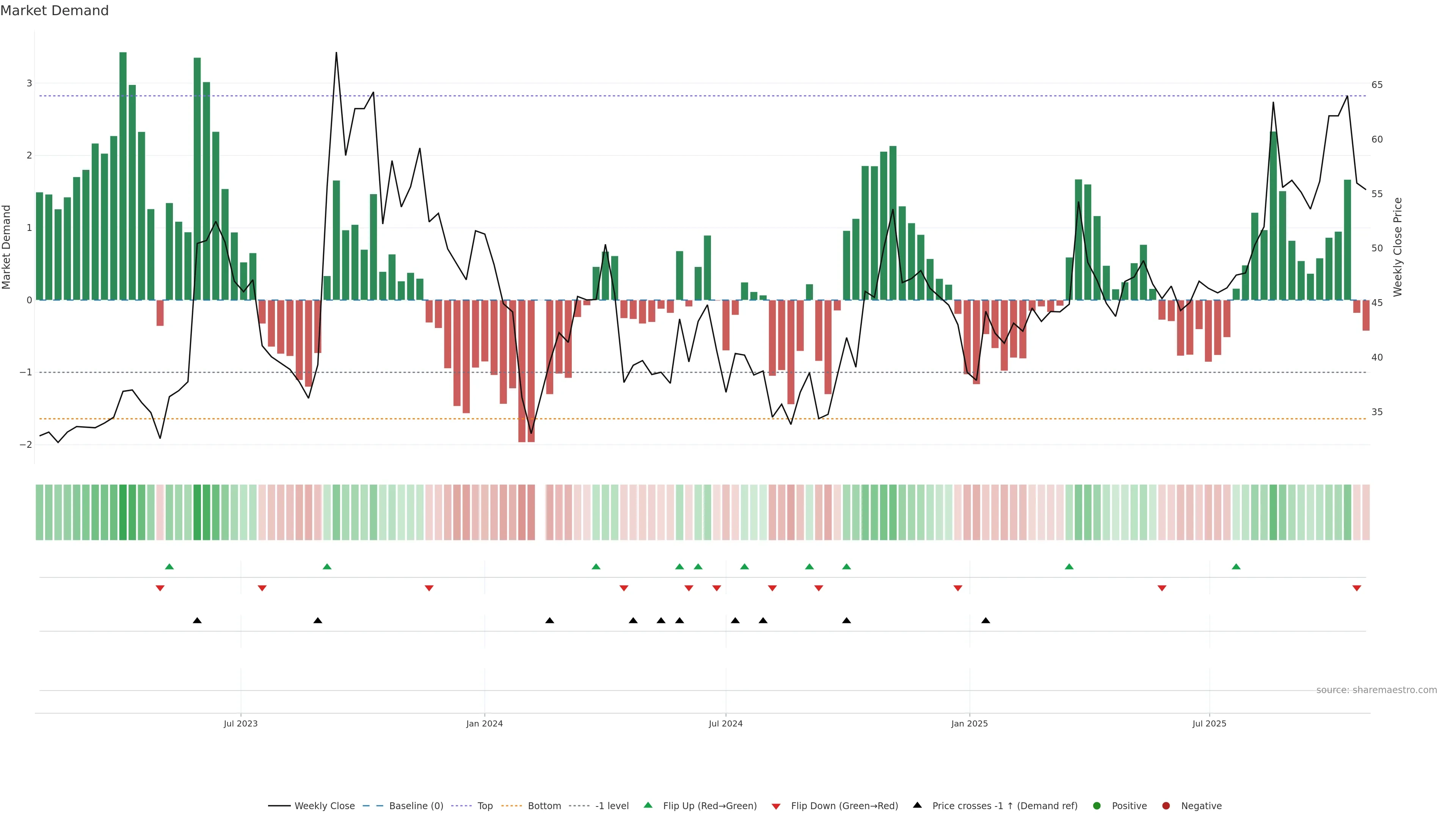This screenshot has height=819, width=1456.
Task: Click the Market Demand chart title
Action: click(54, 11)
